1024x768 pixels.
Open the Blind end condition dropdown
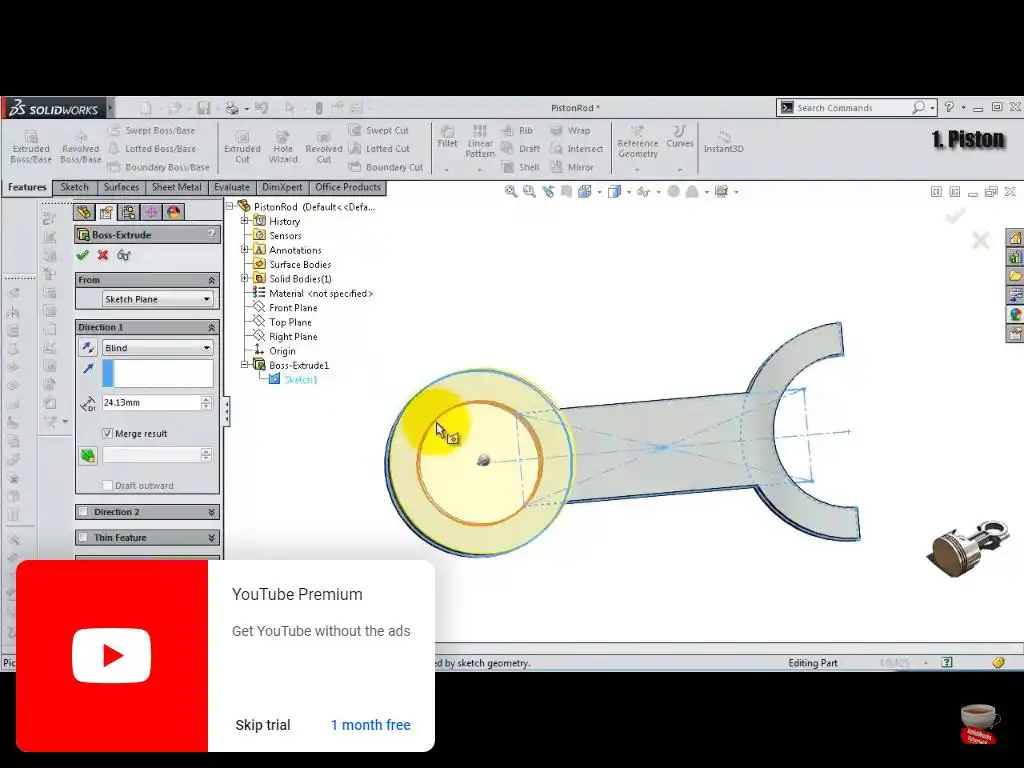158,348
